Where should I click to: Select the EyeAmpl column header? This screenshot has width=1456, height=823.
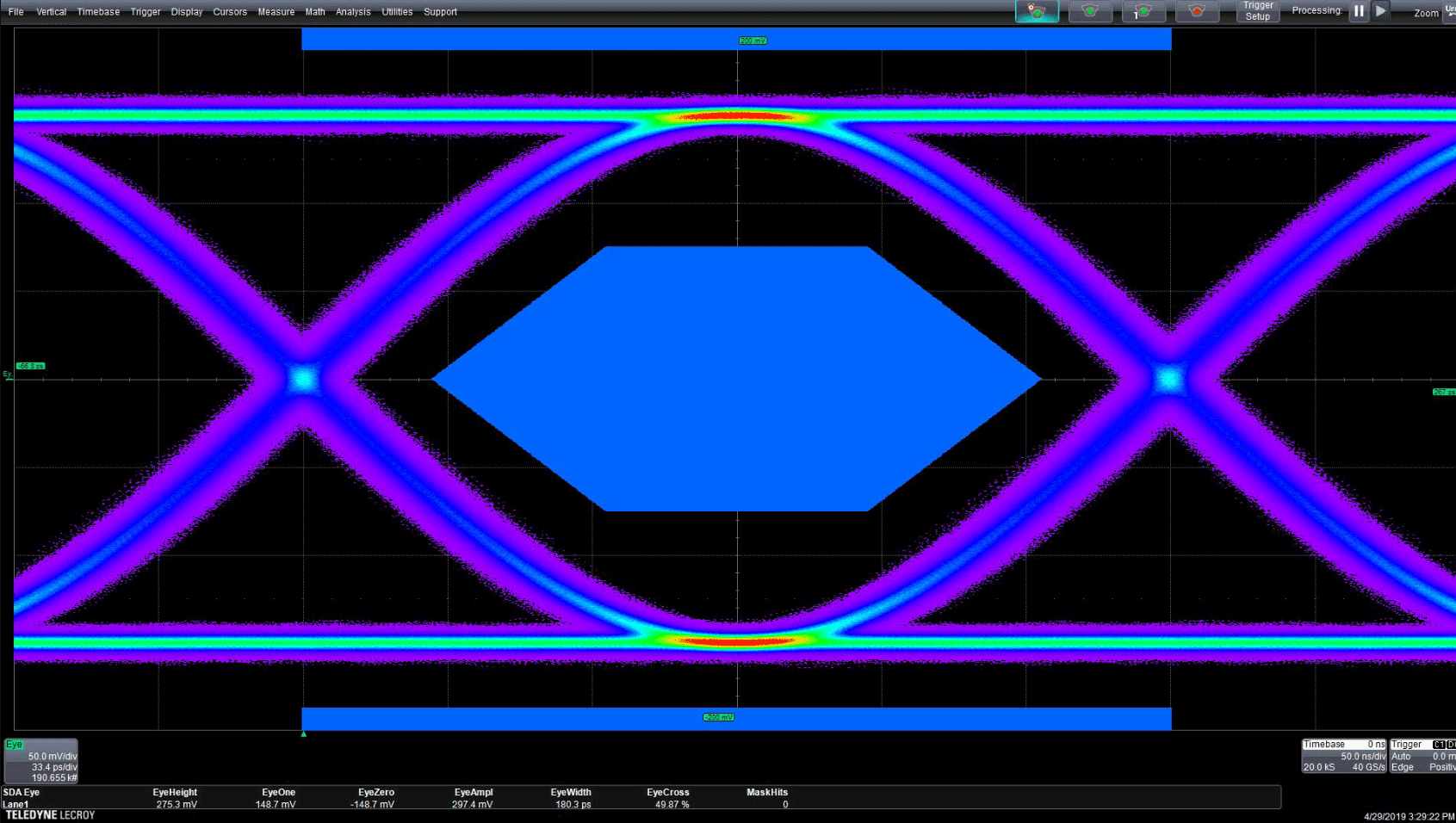(474, 792)
